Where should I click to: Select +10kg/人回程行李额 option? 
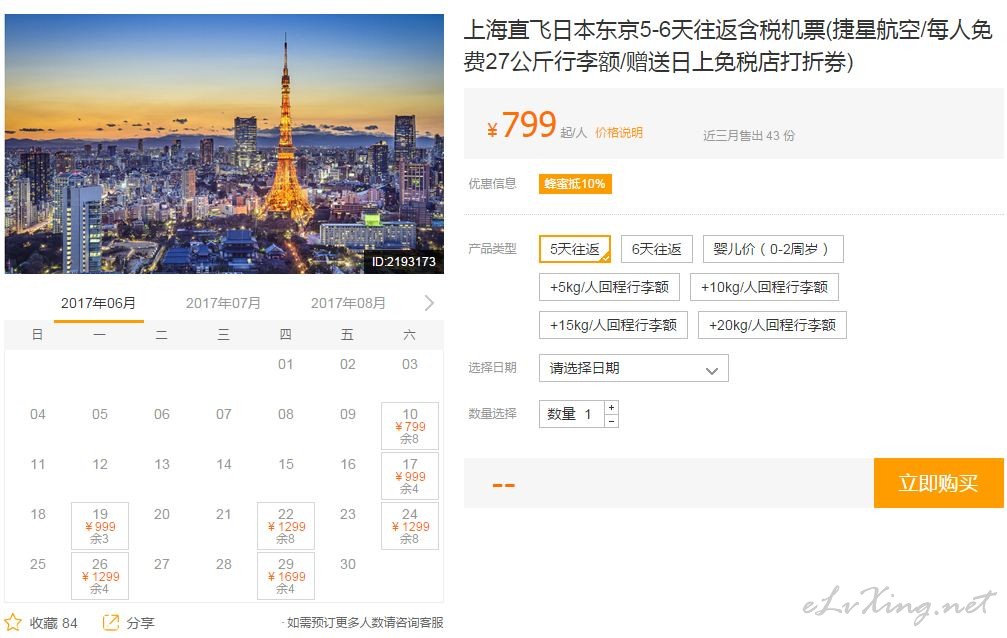(764, 287)
